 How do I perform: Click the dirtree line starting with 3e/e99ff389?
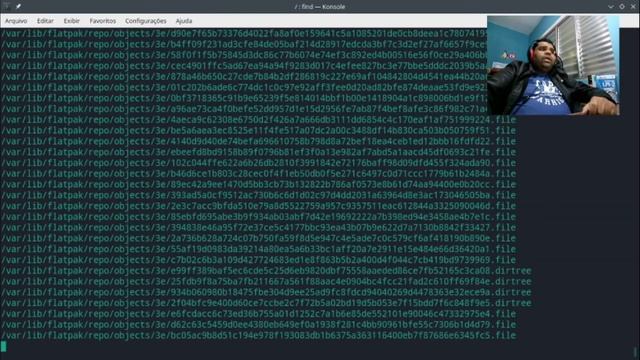tap(266, 271)
